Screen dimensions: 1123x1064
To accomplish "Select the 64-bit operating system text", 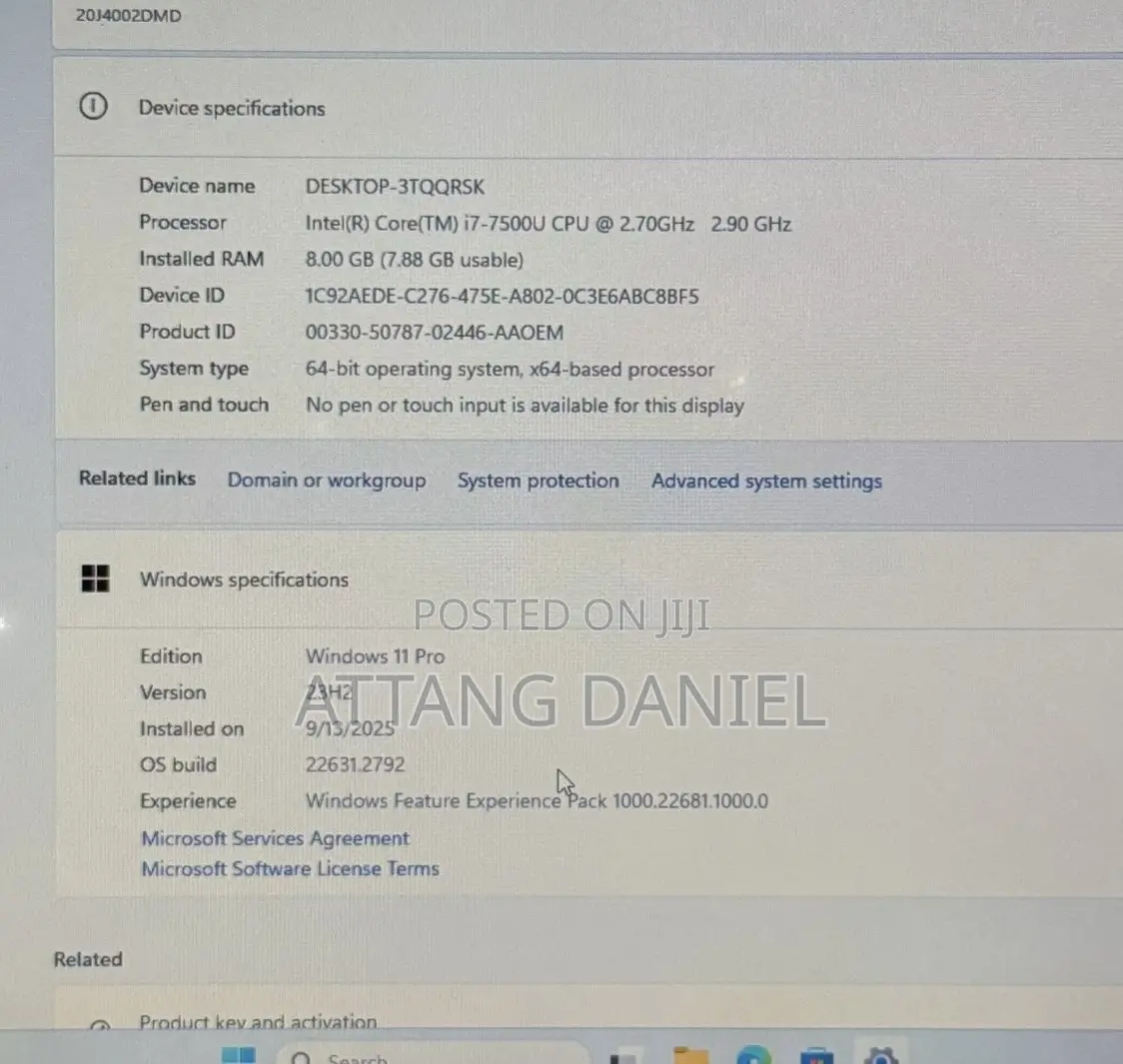I will [x=510, y=370].
